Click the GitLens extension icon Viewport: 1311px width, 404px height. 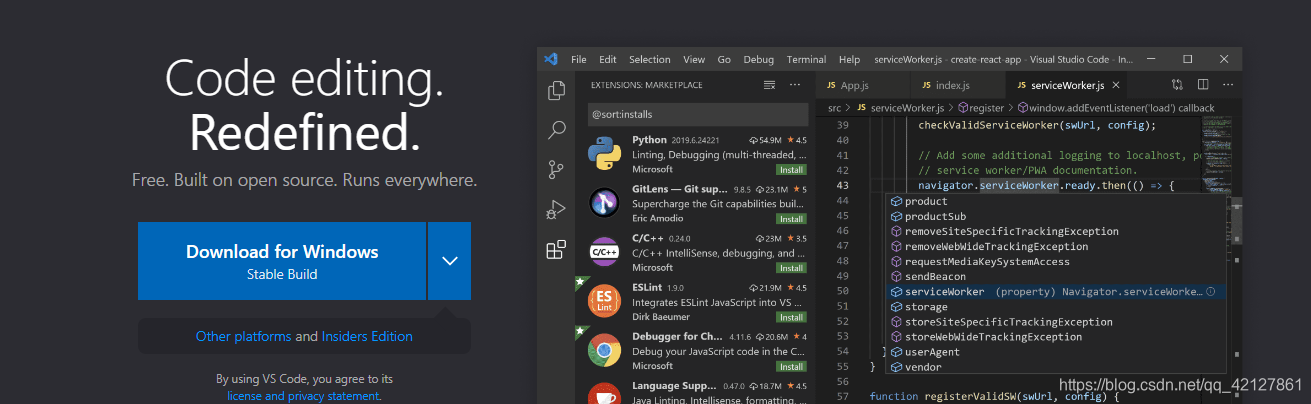606,204
